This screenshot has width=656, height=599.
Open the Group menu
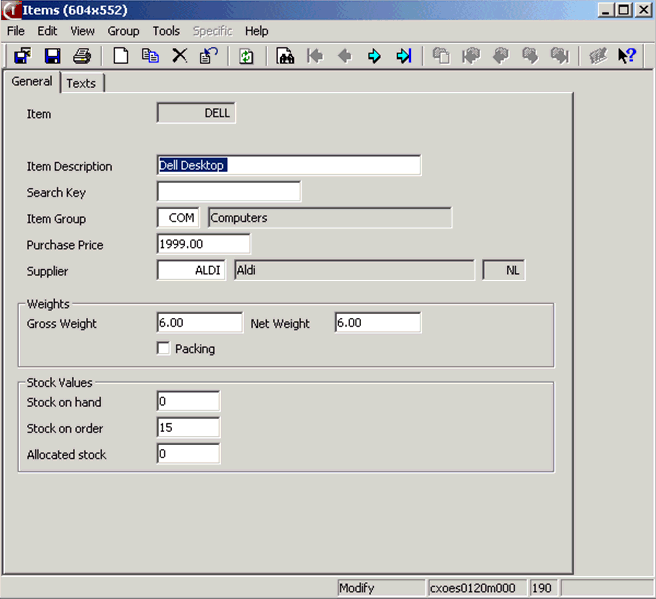(x=124, y=31)
